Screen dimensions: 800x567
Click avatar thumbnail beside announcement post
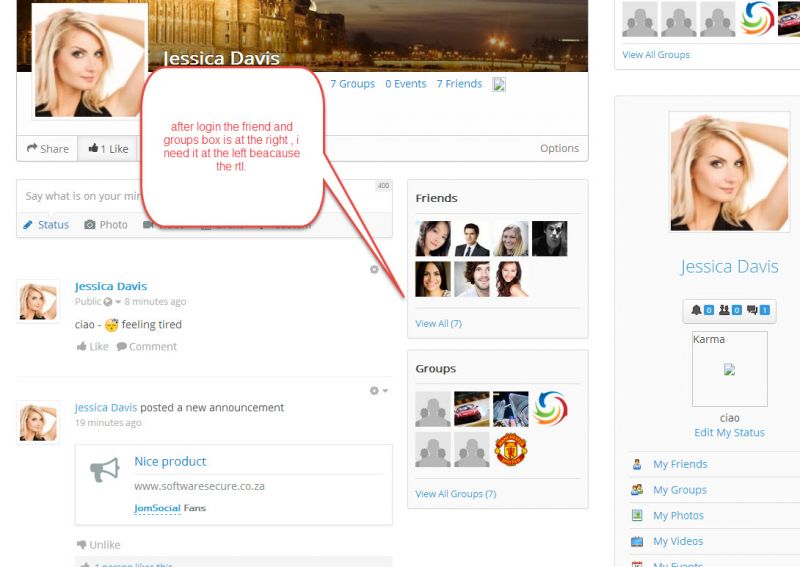click(38, 422)
